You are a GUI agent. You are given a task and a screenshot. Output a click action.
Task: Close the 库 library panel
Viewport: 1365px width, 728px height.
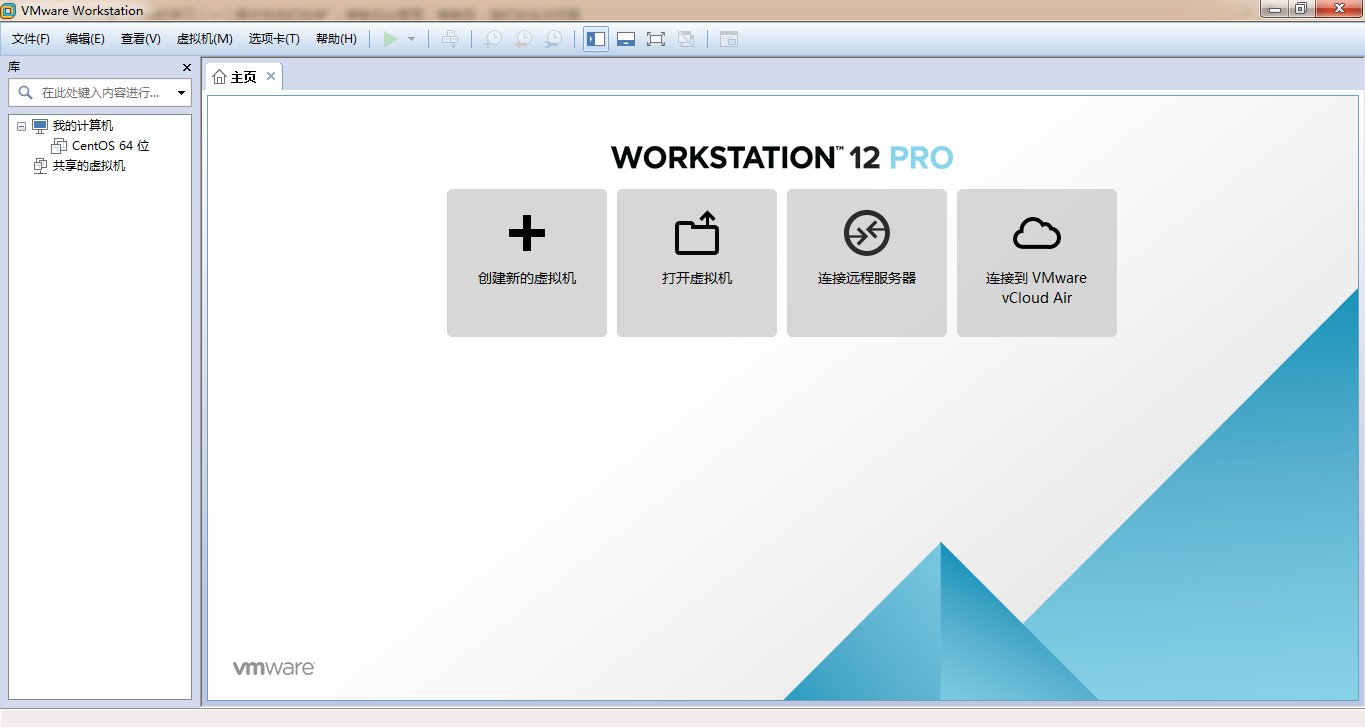[x=186, y=67]
